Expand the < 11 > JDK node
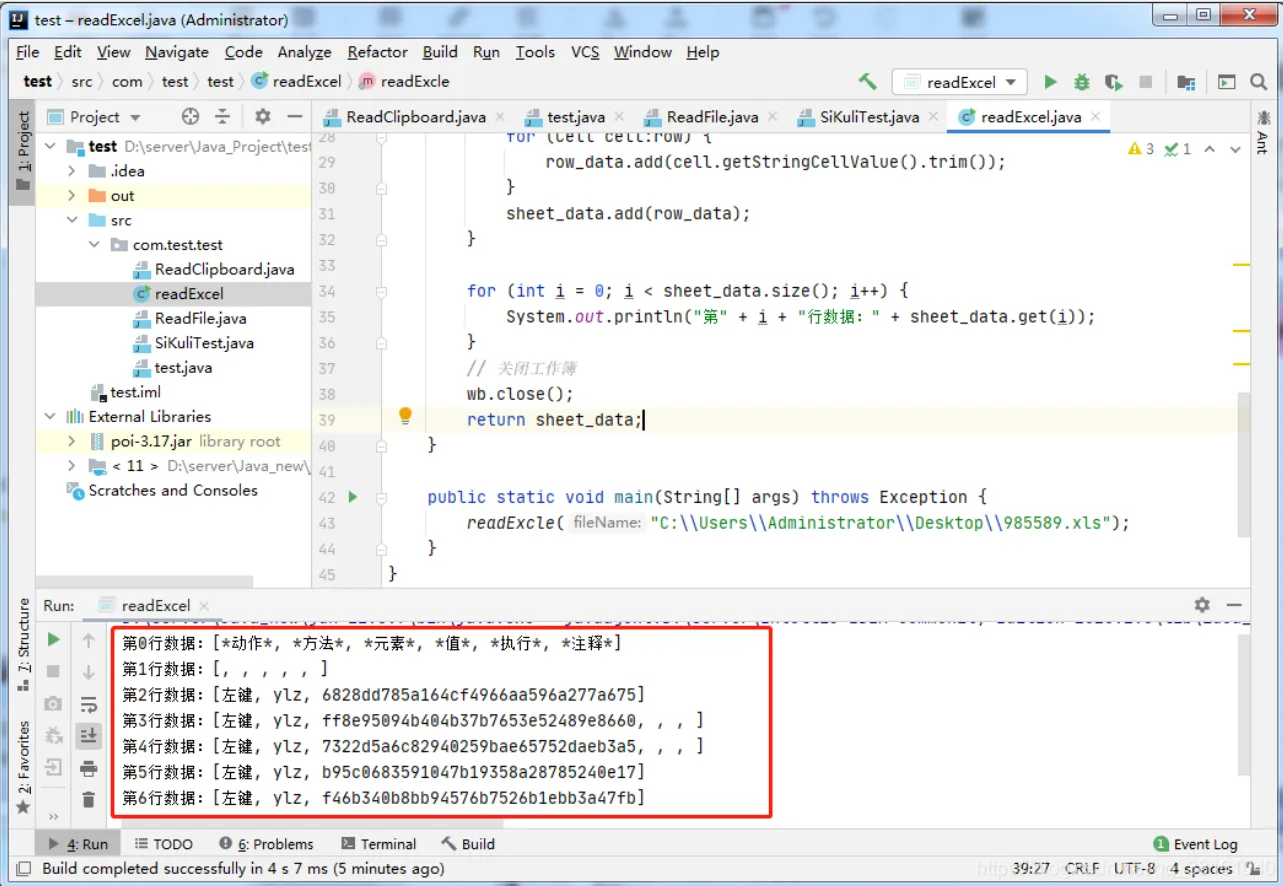 [71, 466]
